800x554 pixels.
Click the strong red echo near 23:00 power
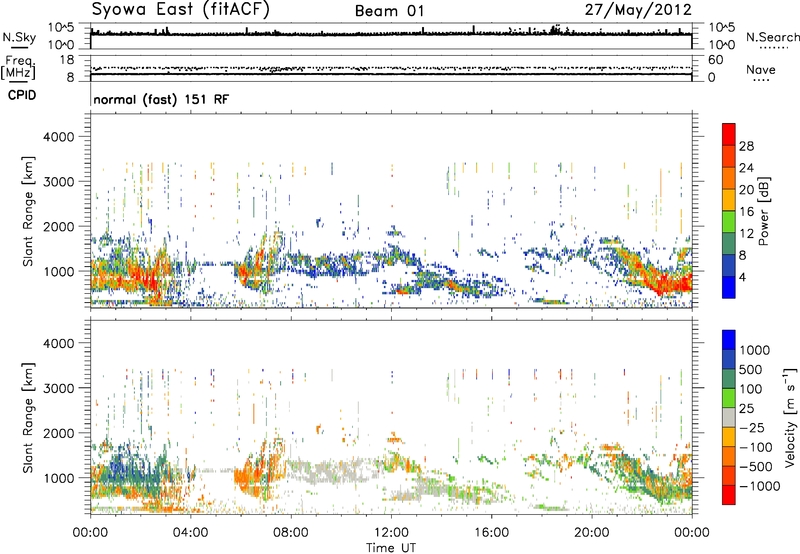pyautogui.click(x=666, y=283)
